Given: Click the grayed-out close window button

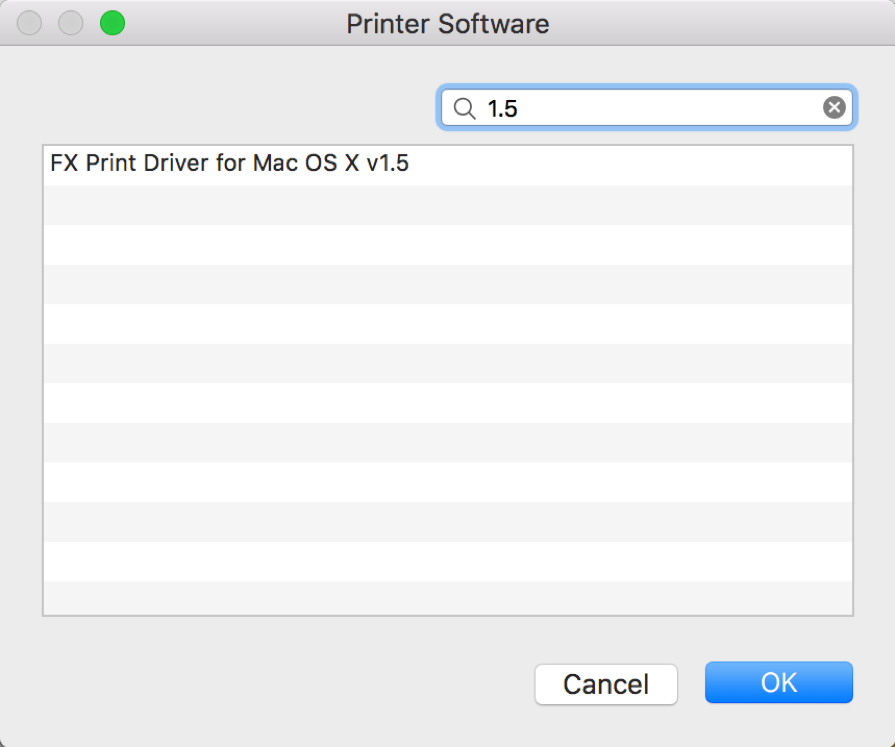Looking at the screenshot, I should pos(30,23).
